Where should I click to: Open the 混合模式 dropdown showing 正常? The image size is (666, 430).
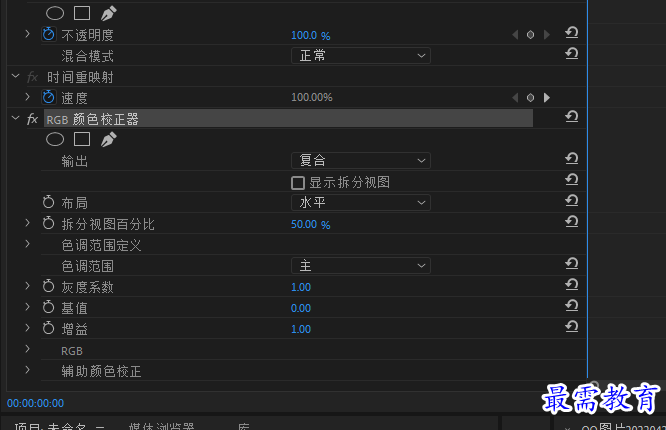coord(361,56)
